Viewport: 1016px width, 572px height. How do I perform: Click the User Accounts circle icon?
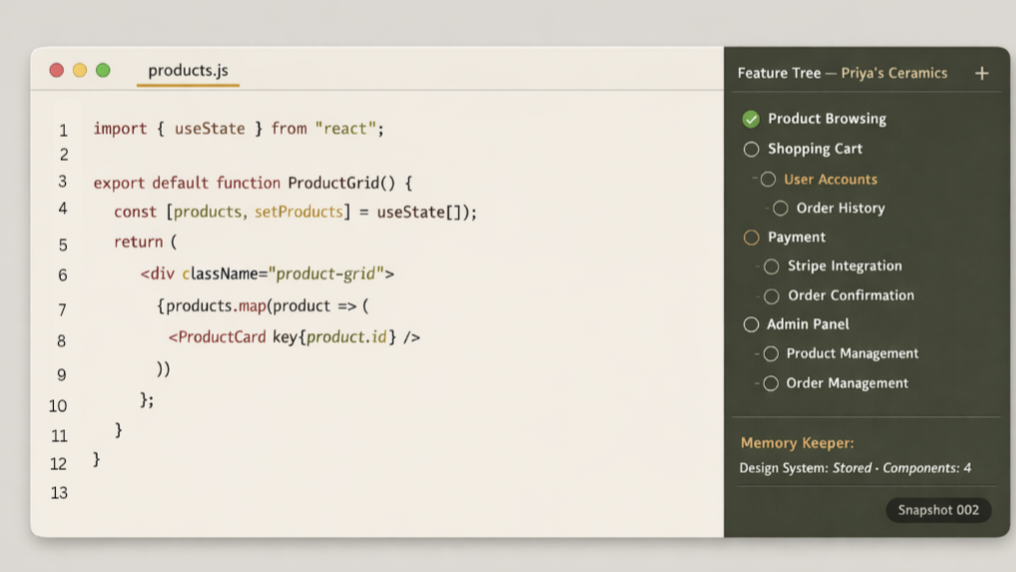[x=768, y=180]
